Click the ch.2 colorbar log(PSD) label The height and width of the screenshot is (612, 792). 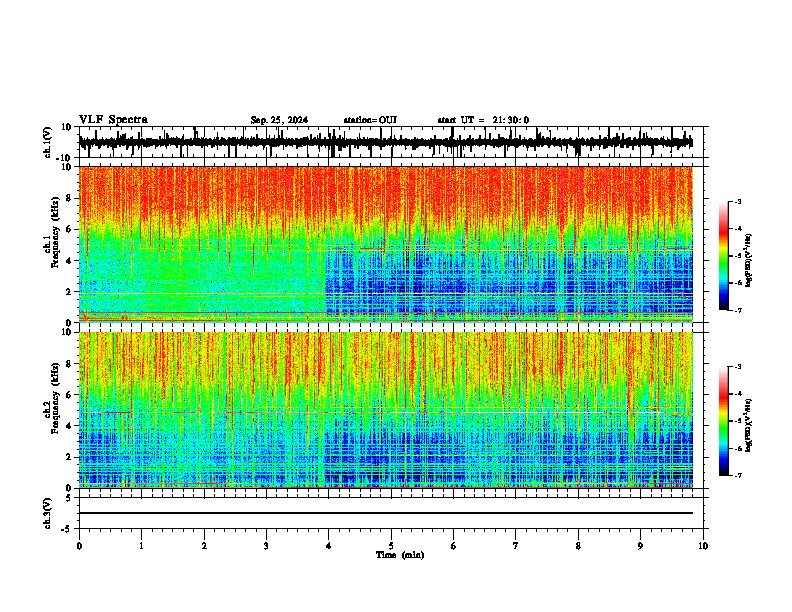(x=749, y=425)
